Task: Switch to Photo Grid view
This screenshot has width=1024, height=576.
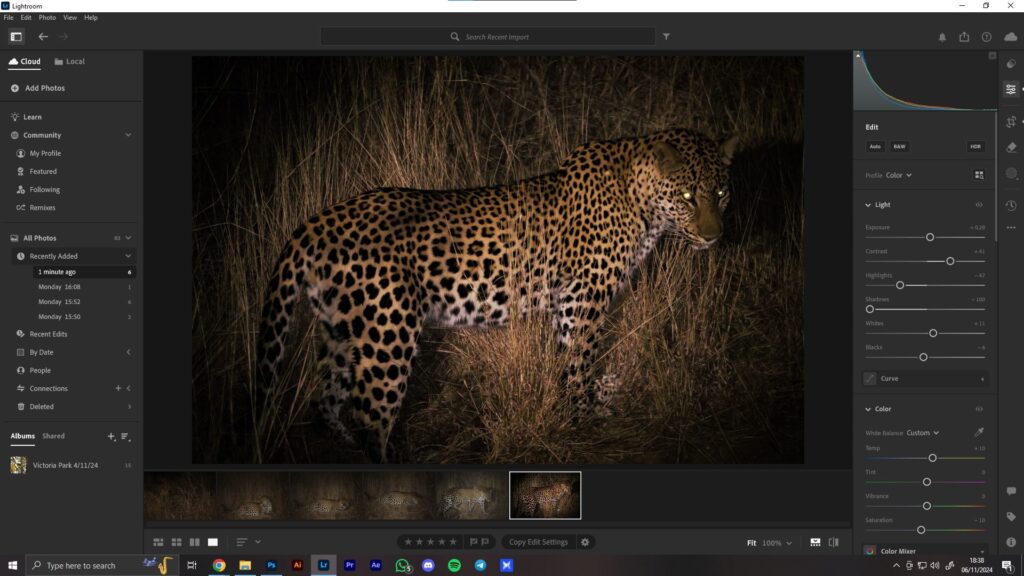Action: 158,542
